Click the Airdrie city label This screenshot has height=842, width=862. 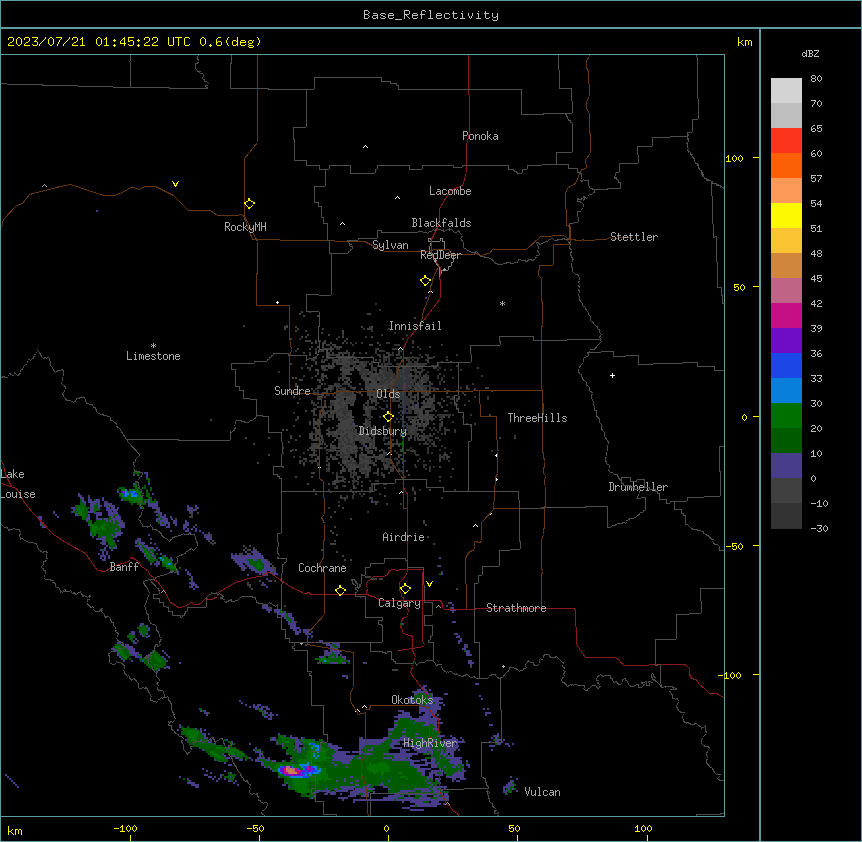pos(404,537)
